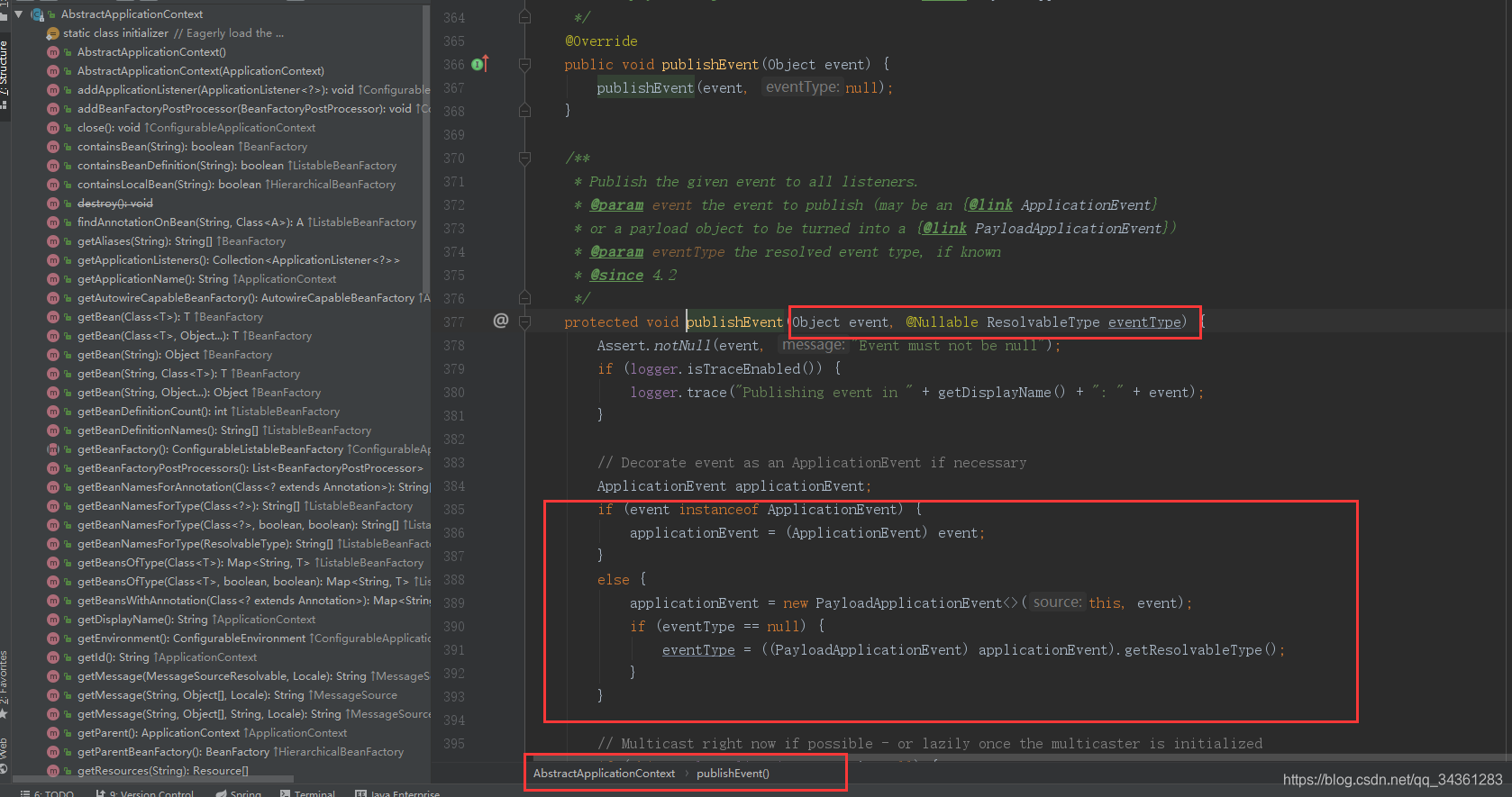
Task: Click the Favorites star icon in left stripe
Action: [x=5, y=714]
